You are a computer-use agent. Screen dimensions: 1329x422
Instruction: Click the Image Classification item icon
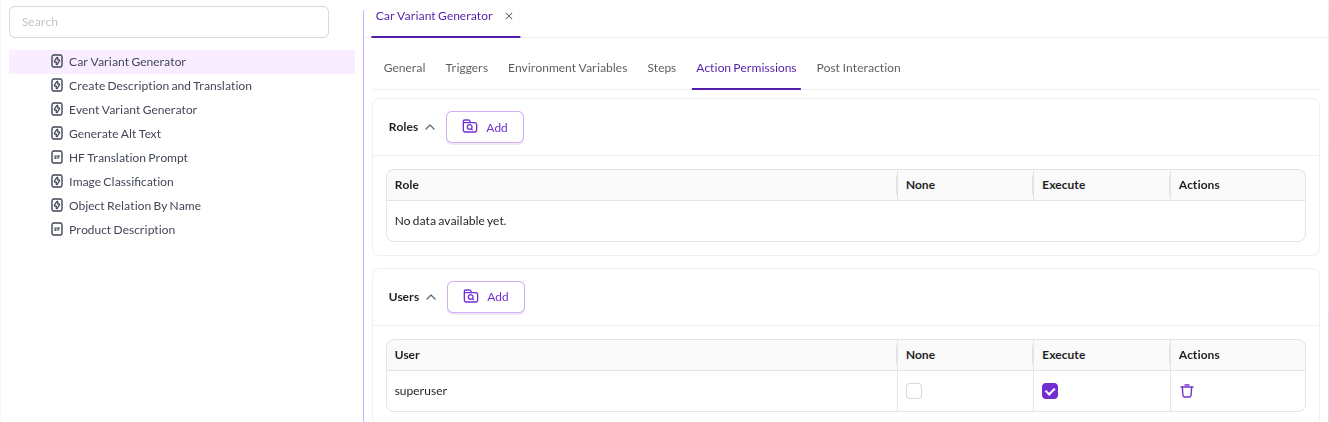[57, 182]
